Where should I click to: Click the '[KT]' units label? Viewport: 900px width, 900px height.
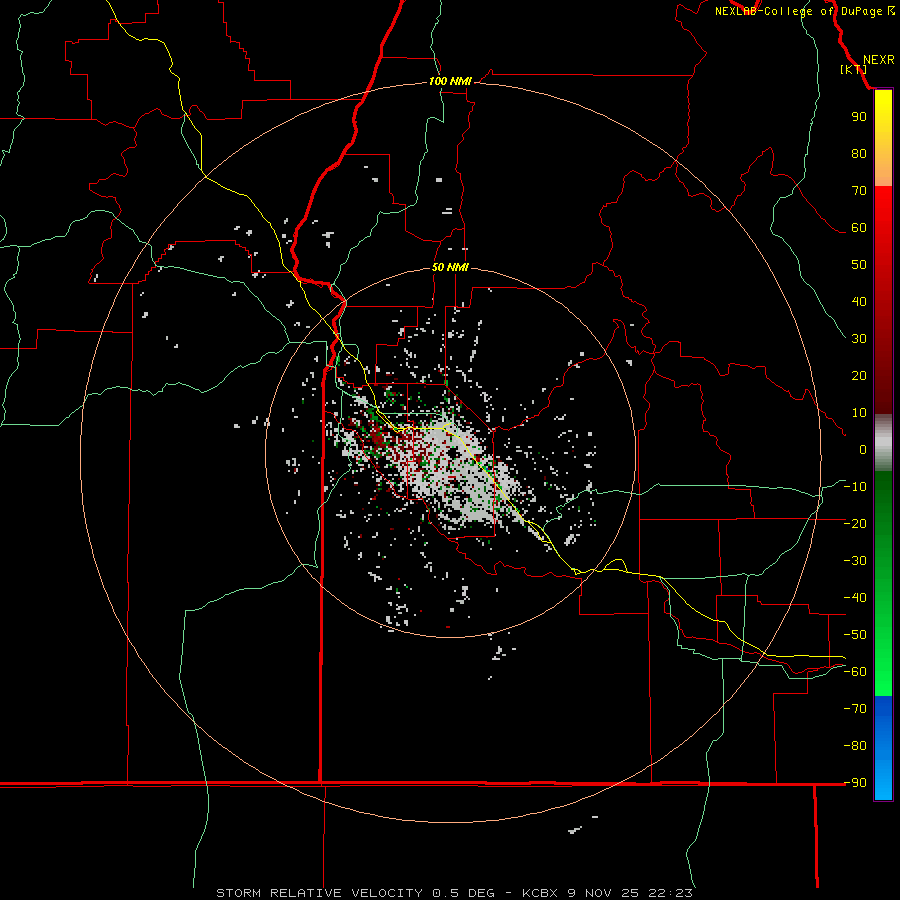click(x=854, y=69)
